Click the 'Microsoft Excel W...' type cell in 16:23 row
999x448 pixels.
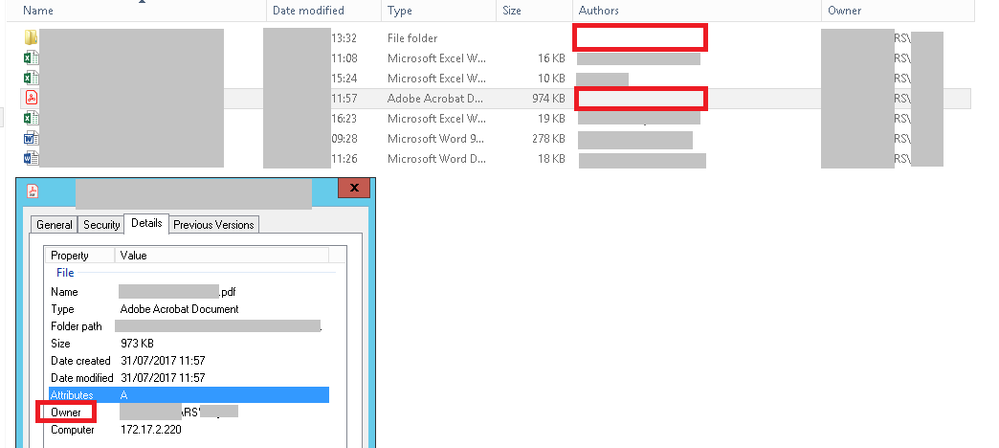tap(436, 119)
